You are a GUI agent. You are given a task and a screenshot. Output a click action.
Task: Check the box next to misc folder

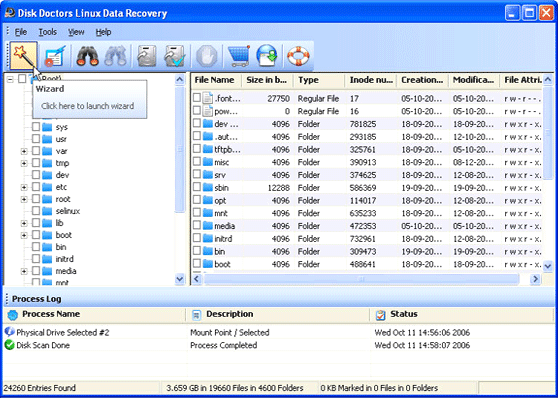coord(197,162)
